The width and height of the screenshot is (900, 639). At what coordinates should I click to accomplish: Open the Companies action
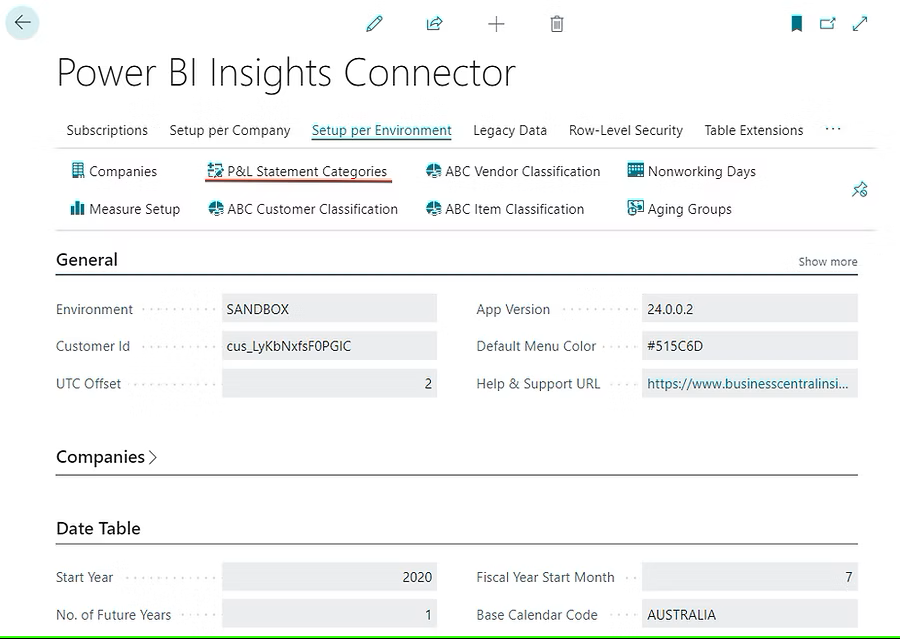pyautogui.click(x=114, y=171)
